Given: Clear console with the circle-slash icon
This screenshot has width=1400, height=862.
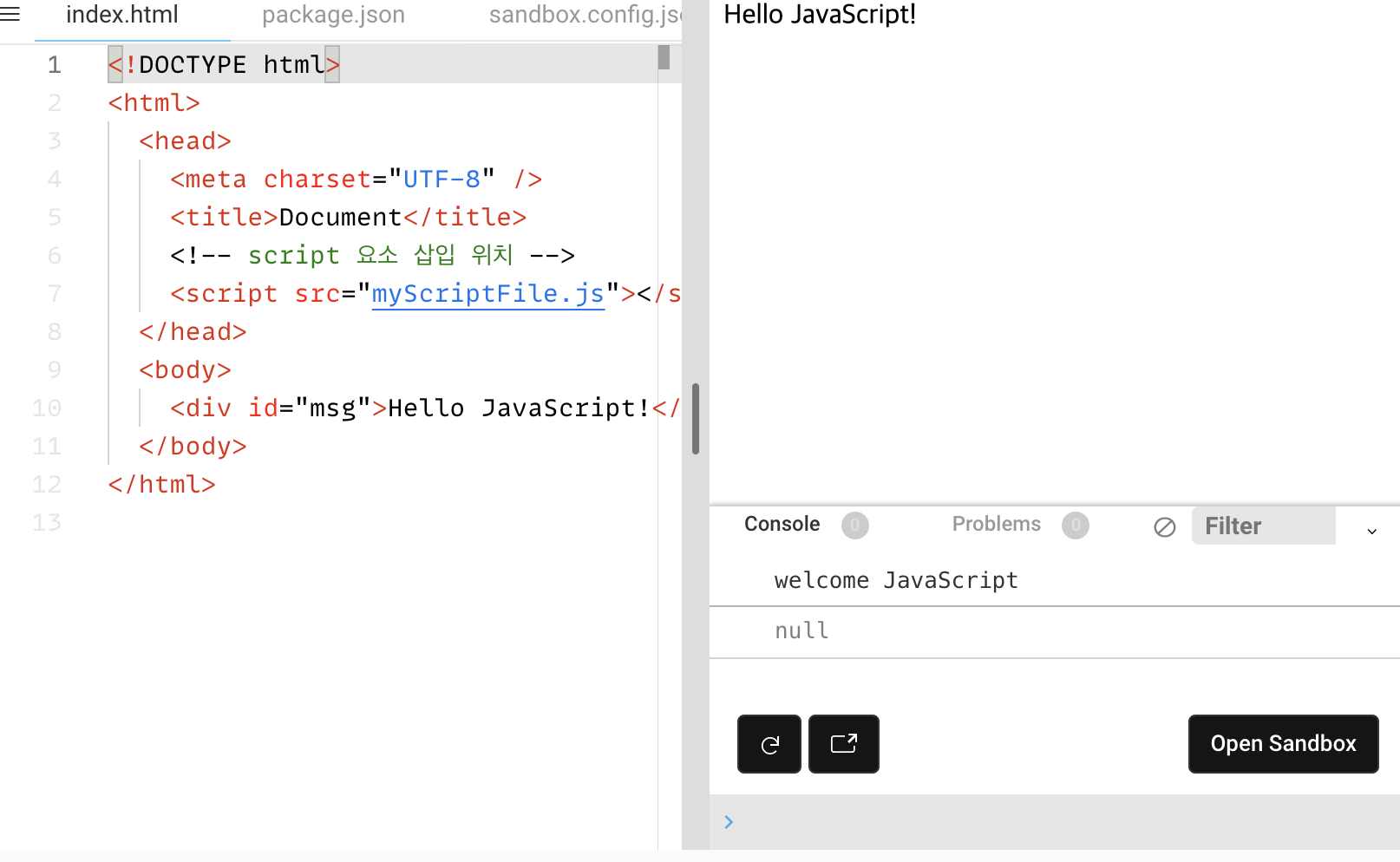Looking at the screenshot, I should (x=1165, y=526).
